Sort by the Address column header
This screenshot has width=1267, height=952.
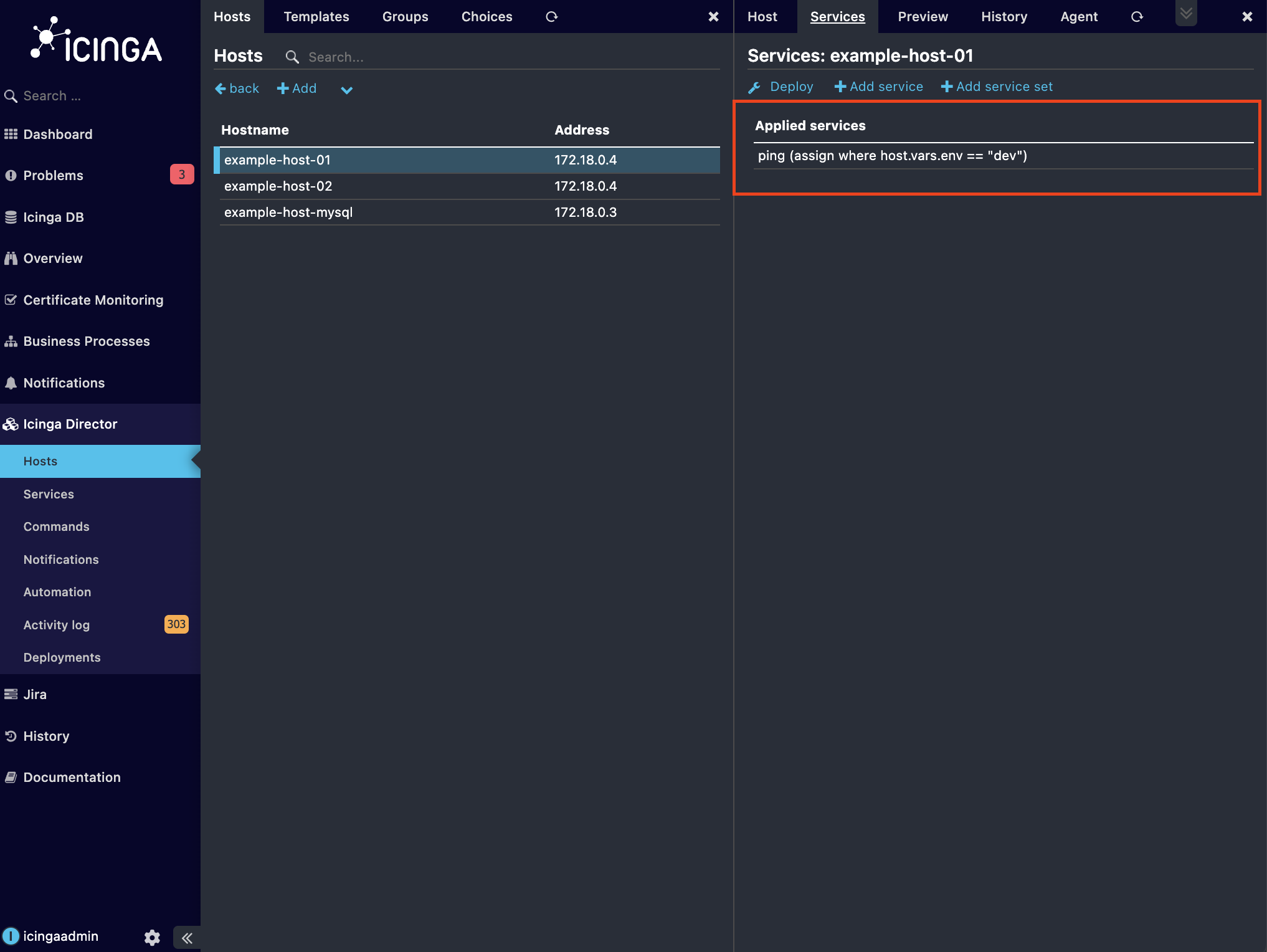582,130
